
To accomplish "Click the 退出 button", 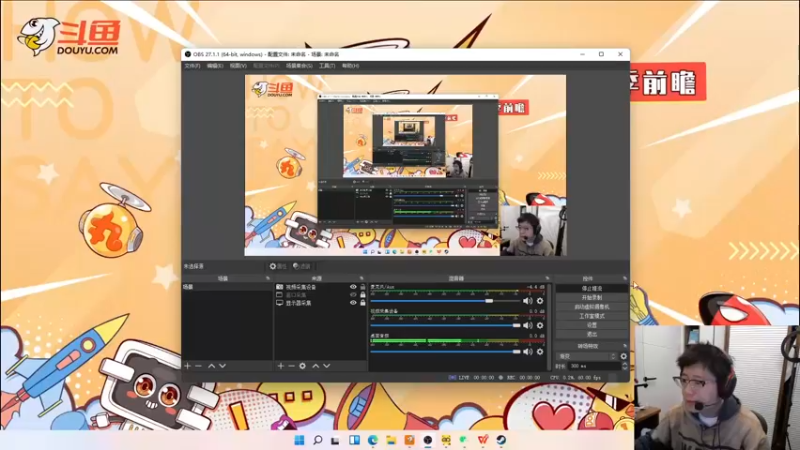I will [x=592, y=334].
